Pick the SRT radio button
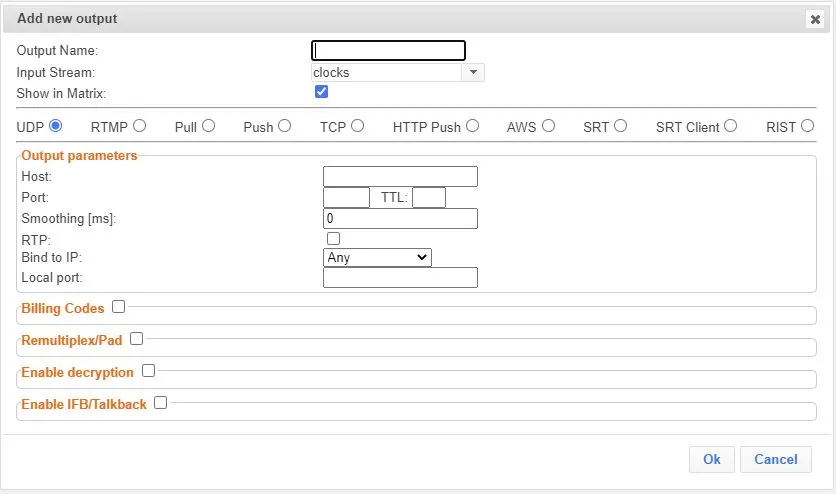Viewport: 836px width, 494px height. (x=621, y=126)
